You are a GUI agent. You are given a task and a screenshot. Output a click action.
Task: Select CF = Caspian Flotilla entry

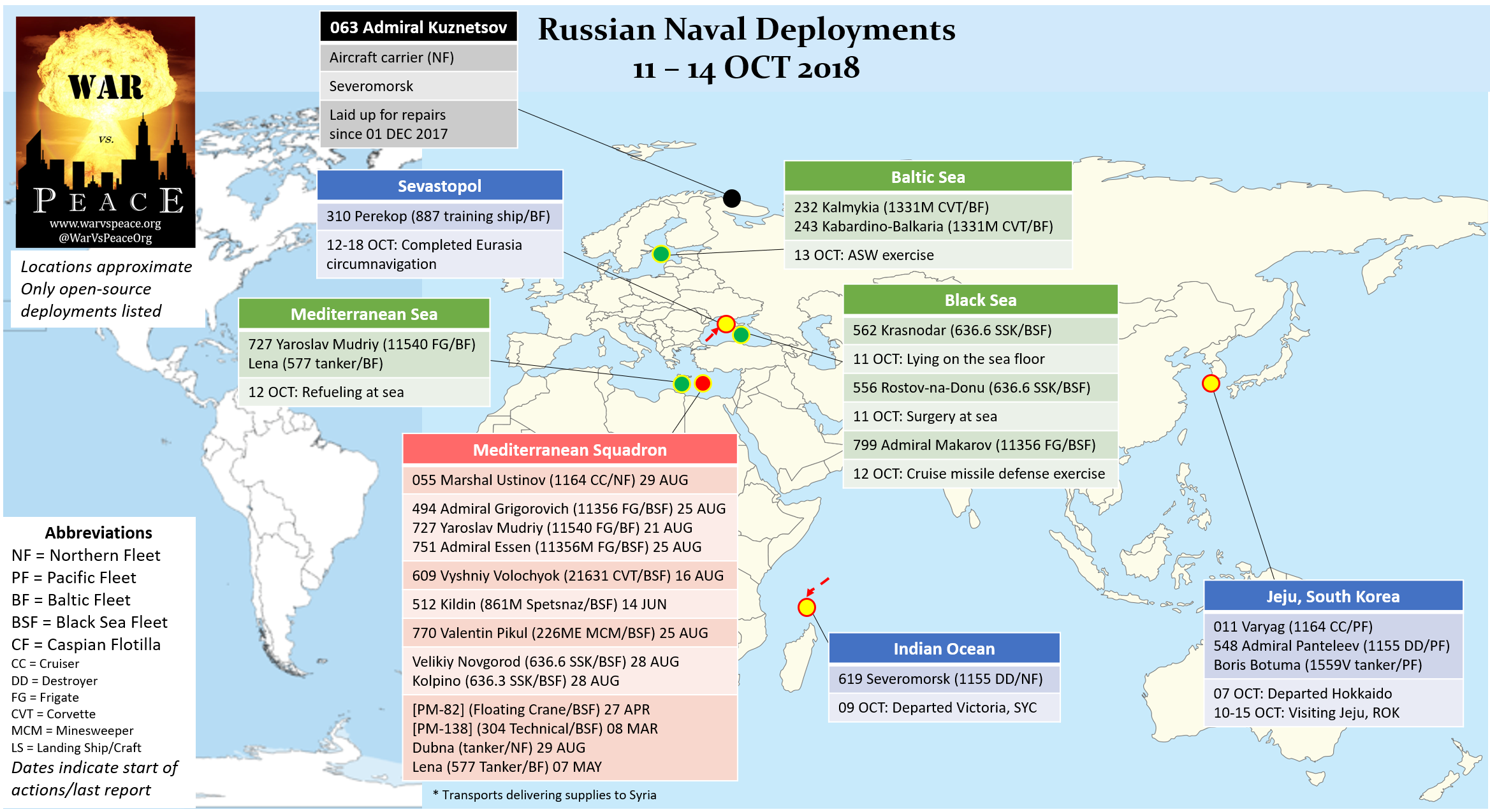tap(86, 644)
